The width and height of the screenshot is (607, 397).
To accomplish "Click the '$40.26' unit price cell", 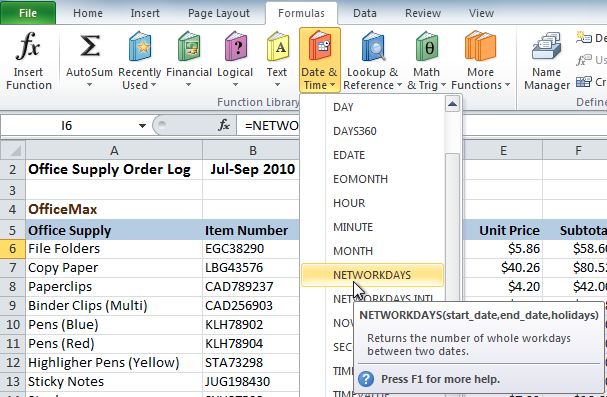I will [x=503, y=267].
